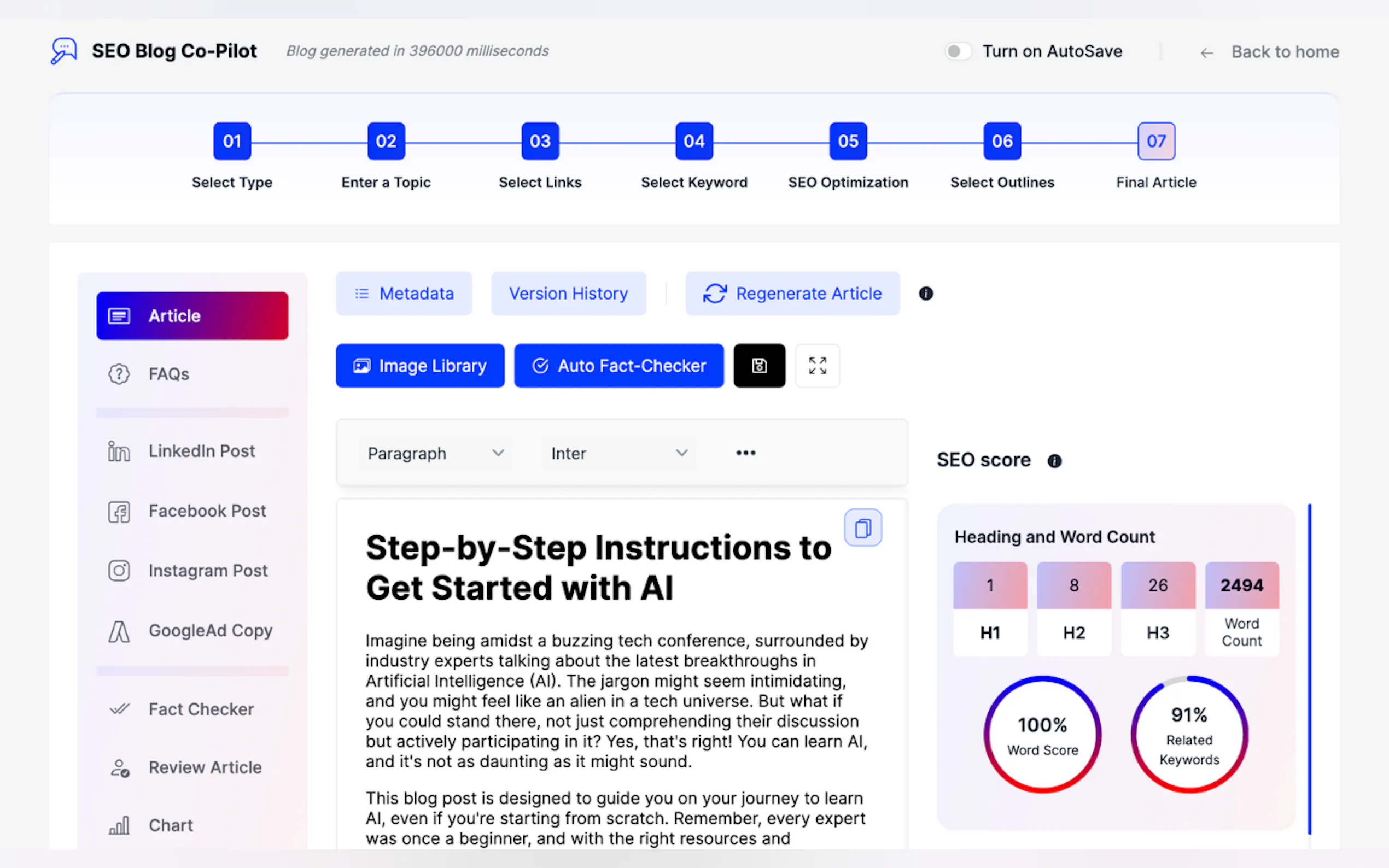Image resolution: width=1389 pixels, height=868 pixels.
Task: Click info icon next to Regenerate Article
Action: 926,294
